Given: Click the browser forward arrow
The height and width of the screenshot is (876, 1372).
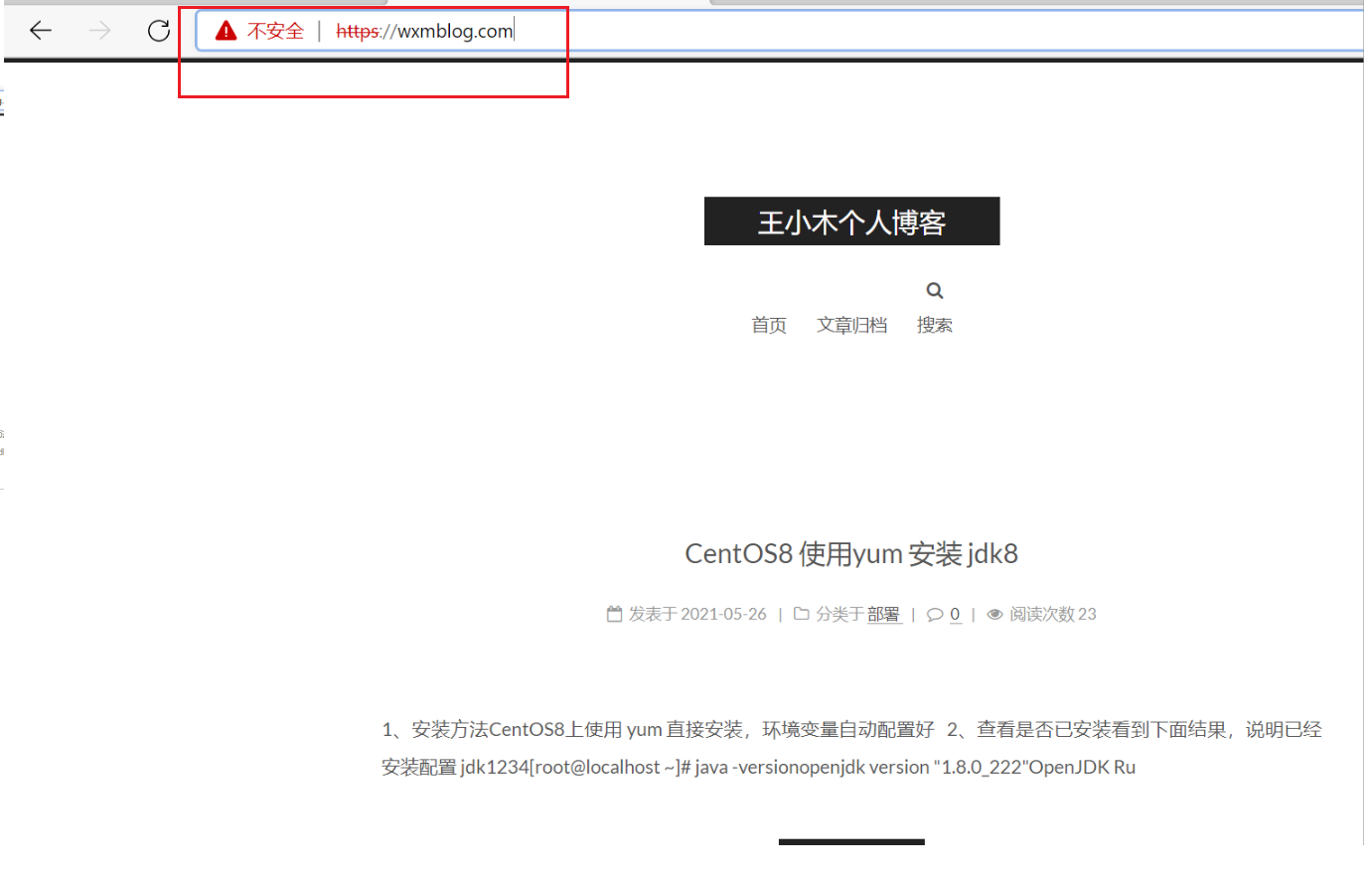Looking at the screenshot, I should (99, 31).
